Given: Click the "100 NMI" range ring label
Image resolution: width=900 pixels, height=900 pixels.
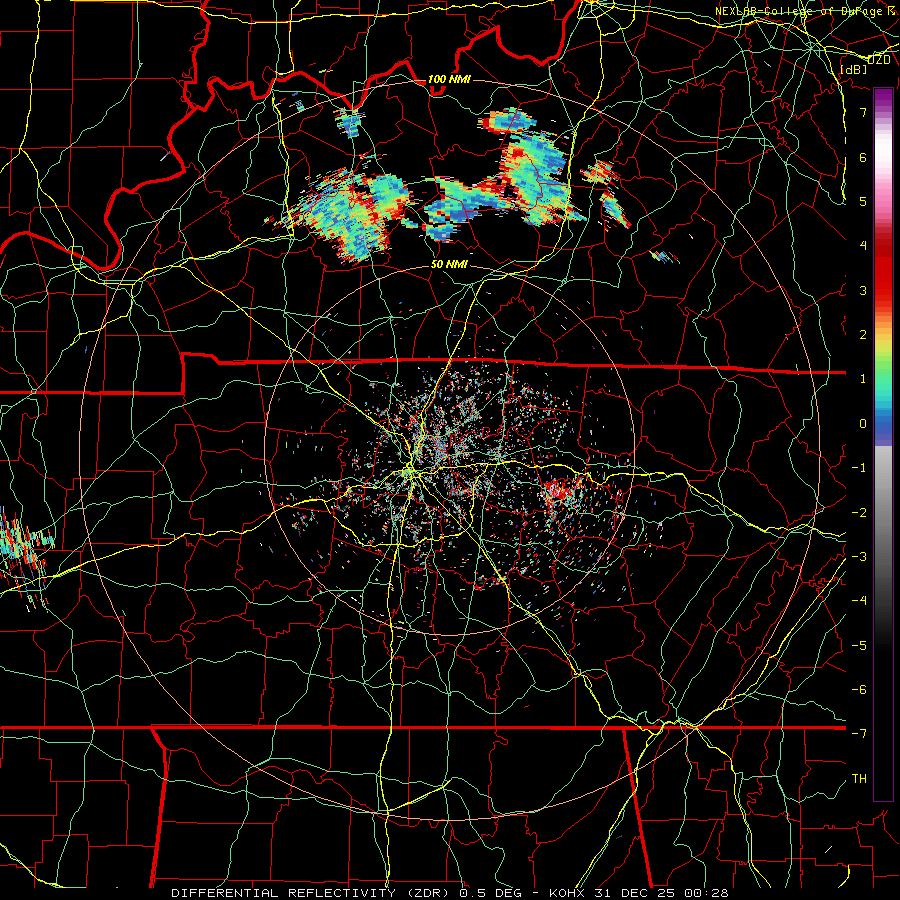Looking at the screenshot, I should point(449,79).
